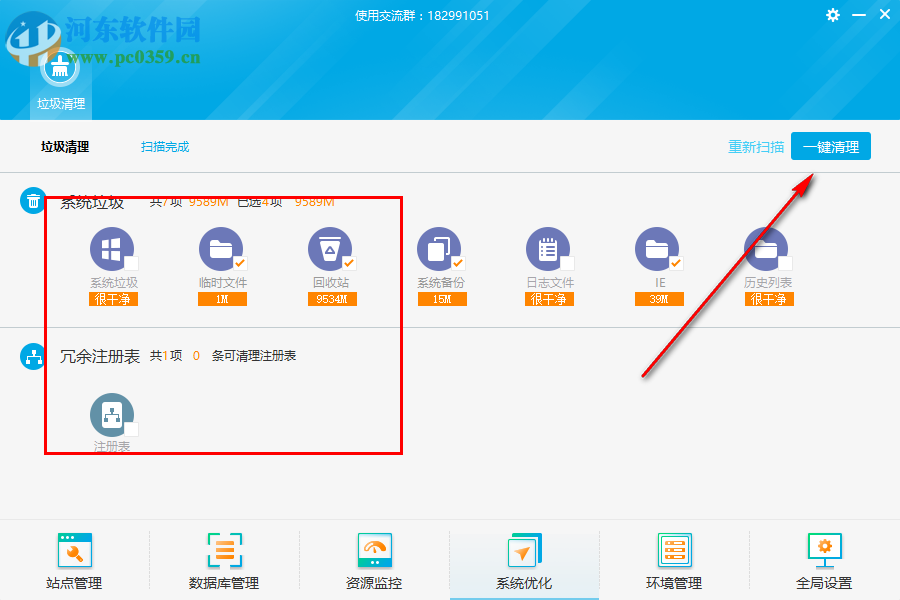The width and height of the screenshot is (900, 600).
Task: Open 系统优化 in bottom navigation
Action: (x=524, y=561)
